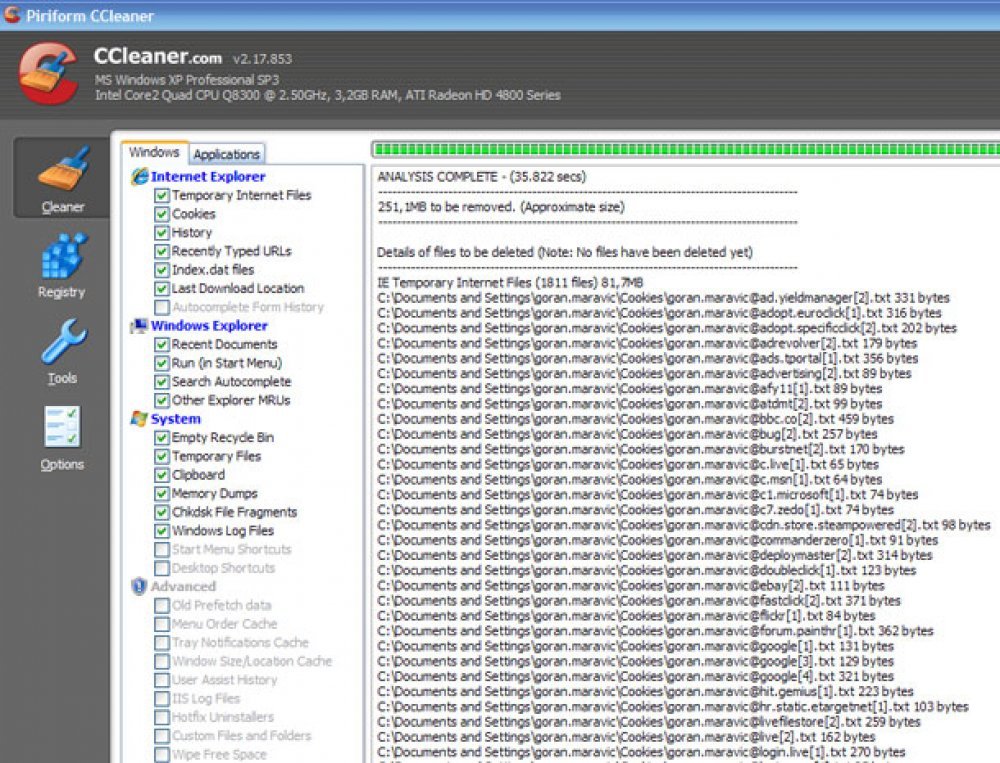Viewport: 1000px width, 763px height.
Task: Click the System group Windows flag icon
Action: [138, 419]
